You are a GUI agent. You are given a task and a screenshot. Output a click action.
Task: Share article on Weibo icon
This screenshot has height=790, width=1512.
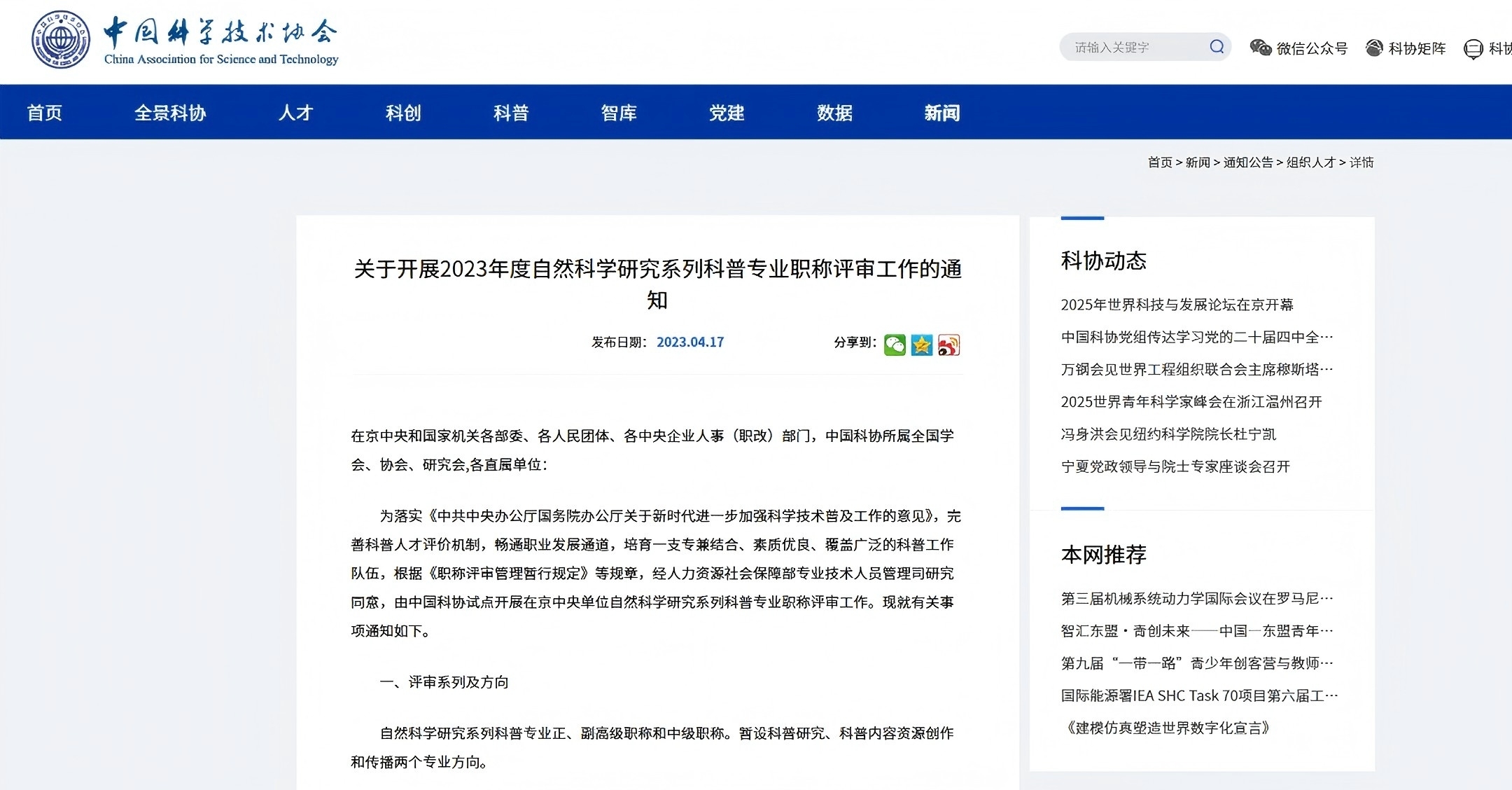[x=948, y=345]
